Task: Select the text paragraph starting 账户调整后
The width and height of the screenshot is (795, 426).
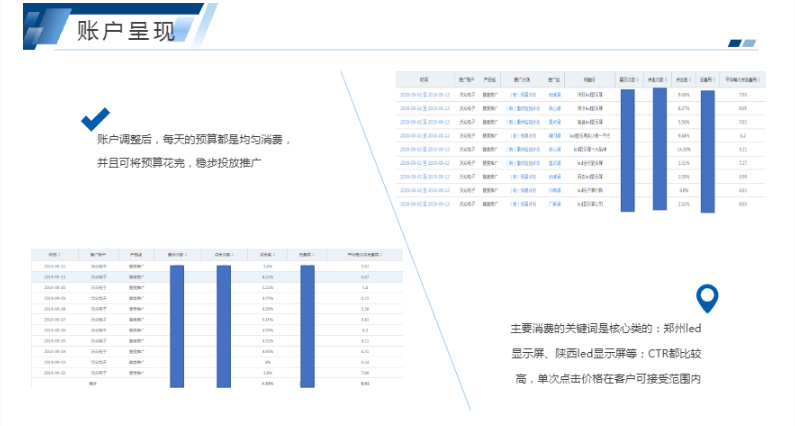Action: [x=180, y=151]
